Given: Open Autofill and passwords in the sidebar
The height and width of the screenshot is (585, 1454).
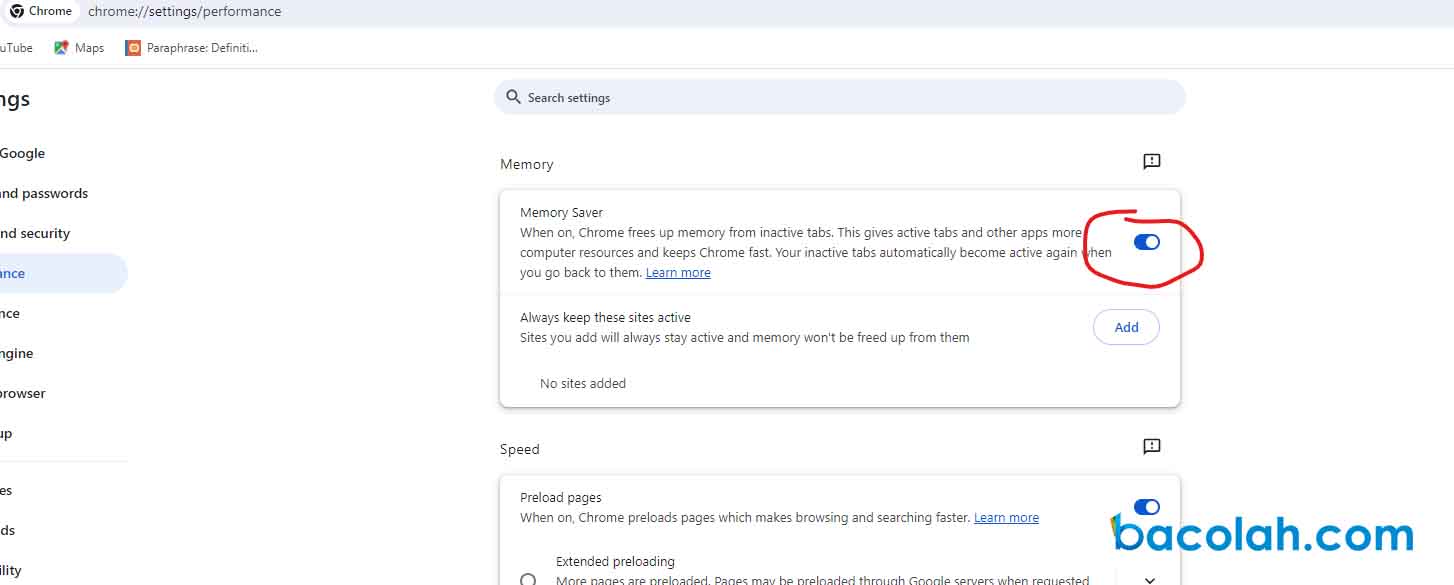Looking at the screenshot, I should tap(44, 193).
